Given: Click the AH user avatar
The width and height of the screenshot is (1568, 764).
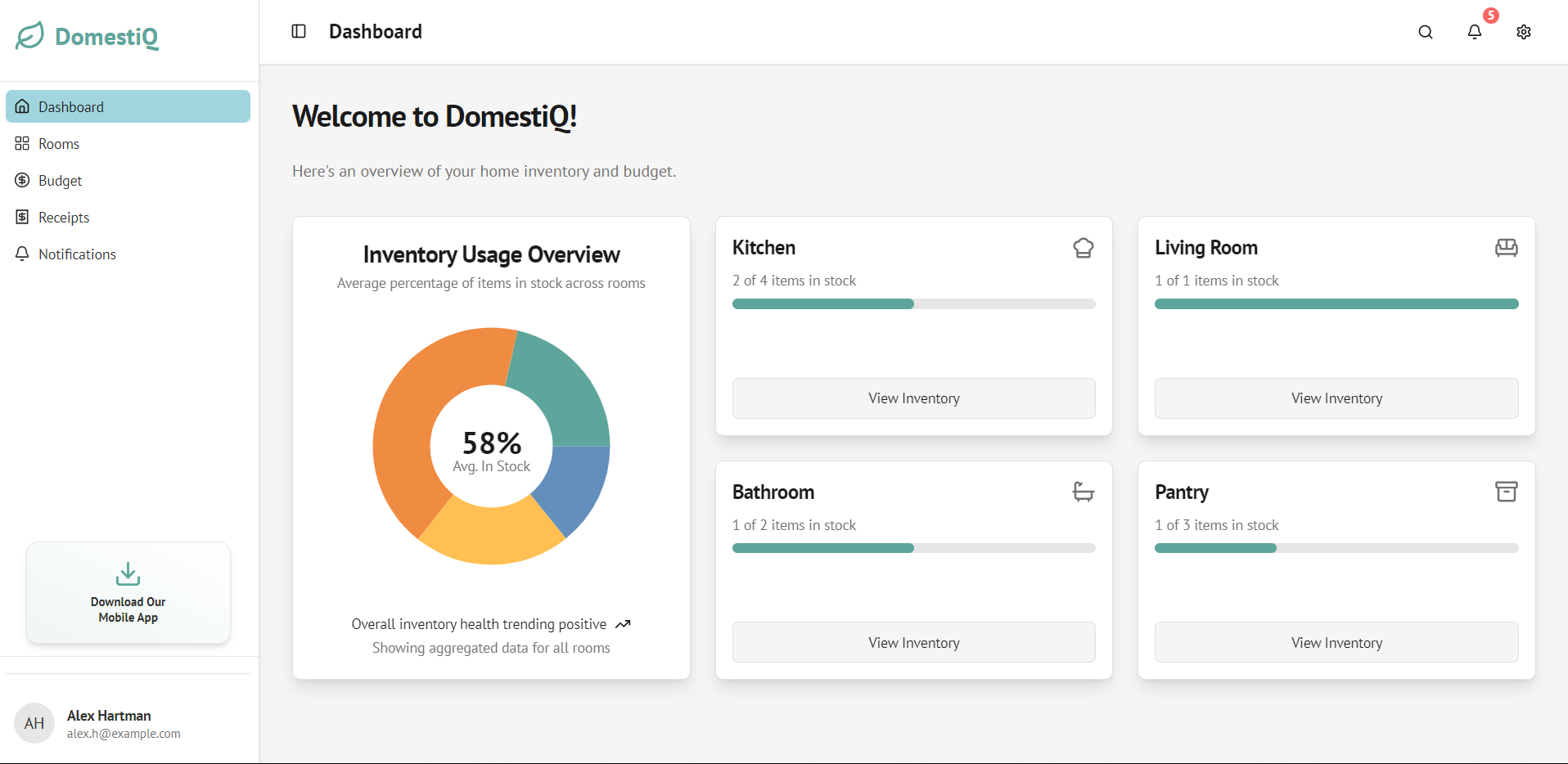Looking at the screenshot, I should 34,723.
